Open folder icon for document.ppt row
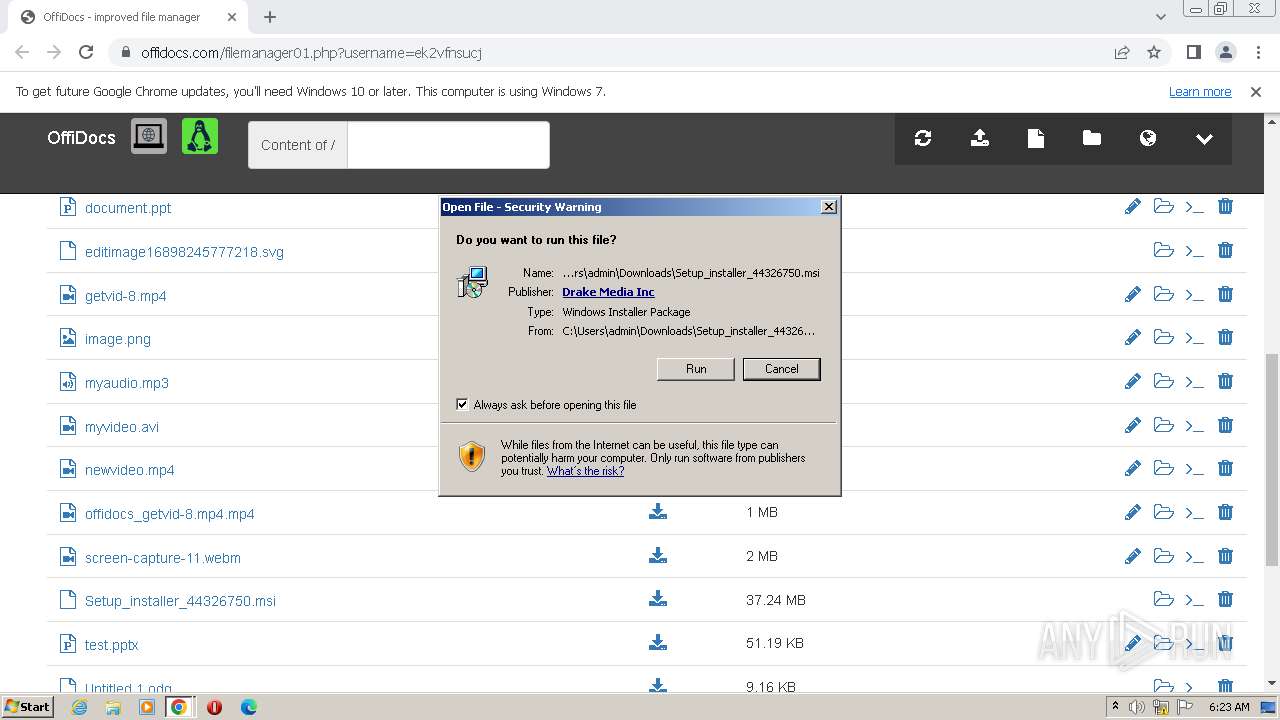This screenshot has width=1280, height=720. (x=1163, y=206)
